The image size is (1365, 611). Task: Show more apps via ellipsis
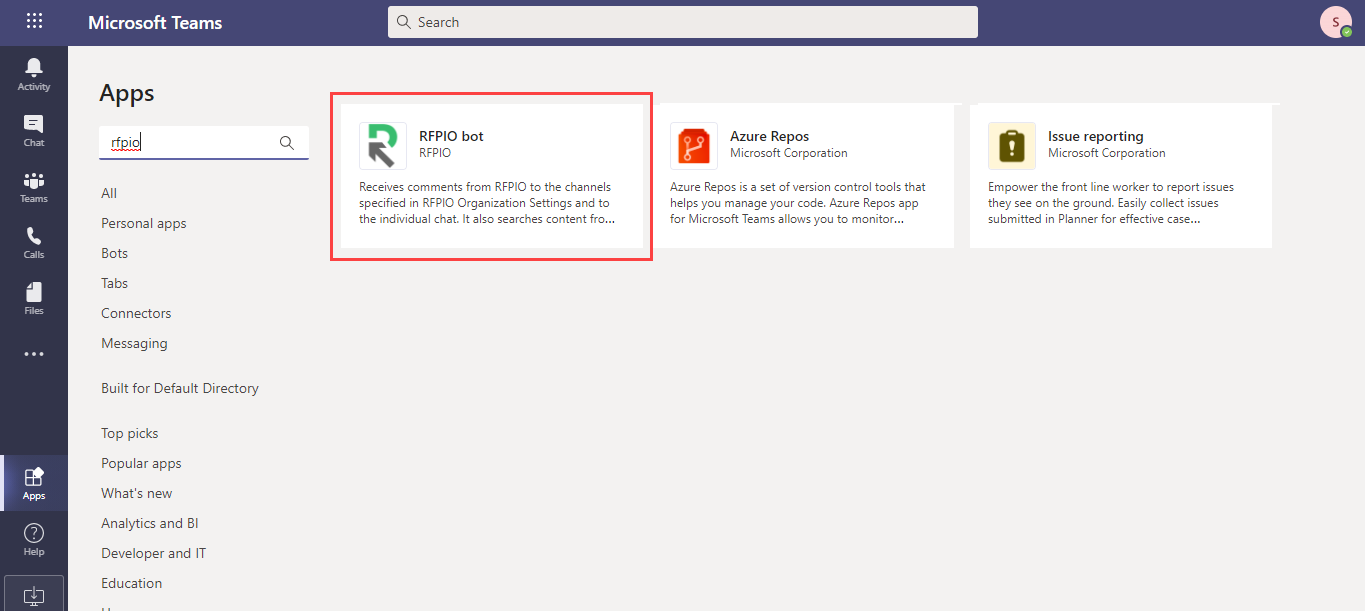coord(34,354)
